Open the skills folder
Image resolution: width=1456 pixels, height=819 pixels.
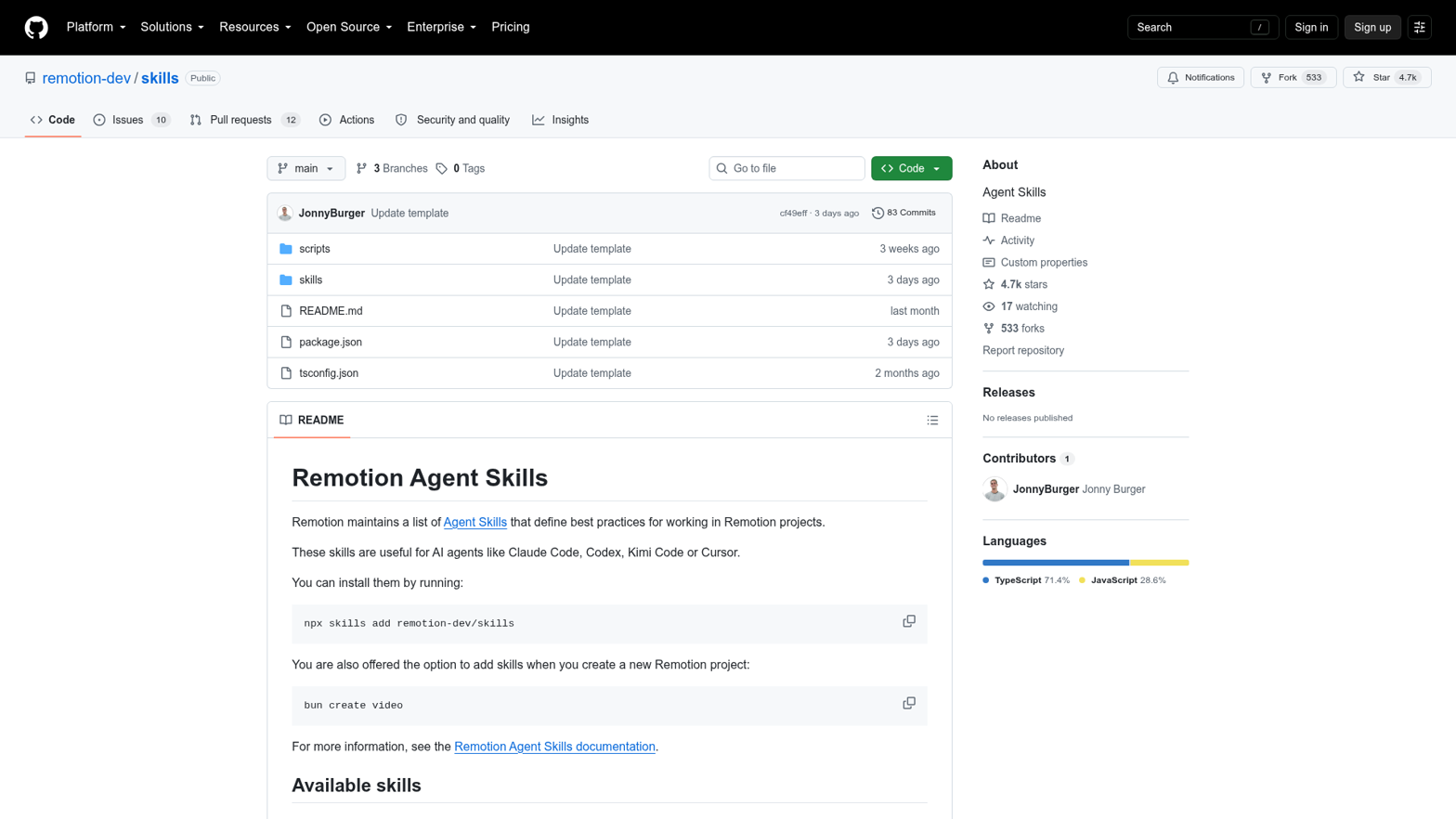311,279
